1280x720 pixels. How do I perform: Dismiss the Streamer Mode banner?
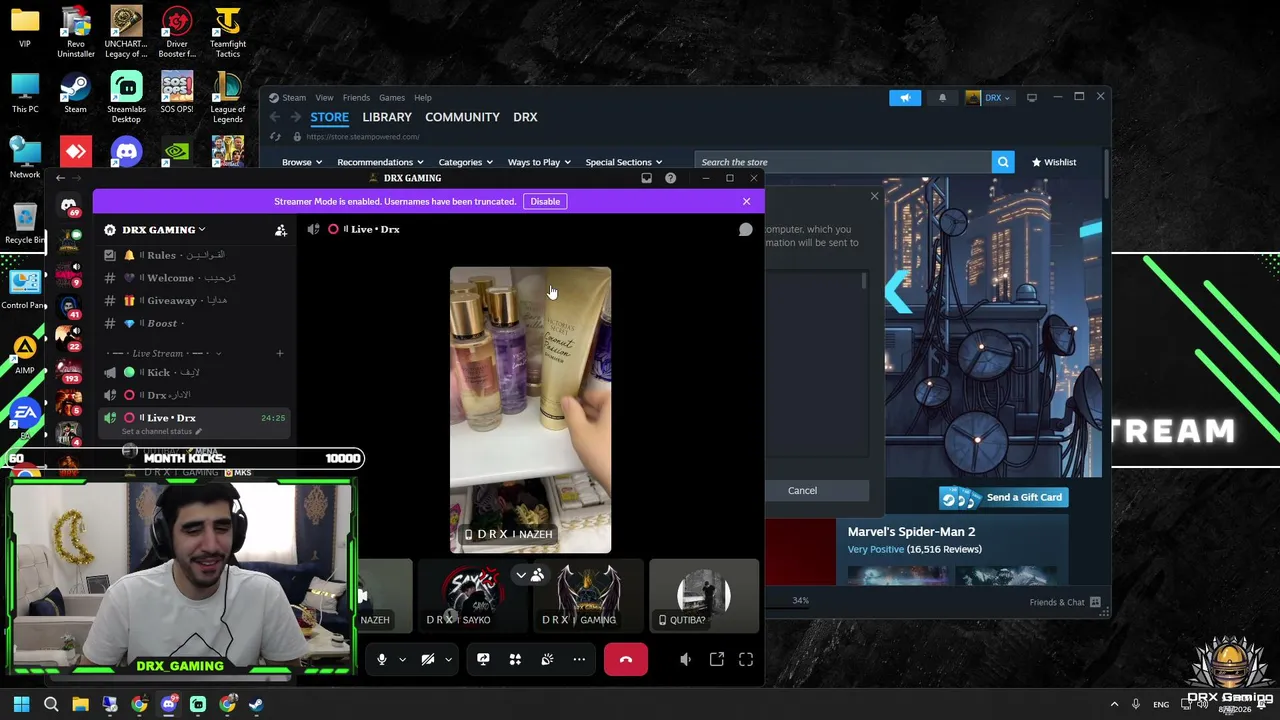pos(746,201)
